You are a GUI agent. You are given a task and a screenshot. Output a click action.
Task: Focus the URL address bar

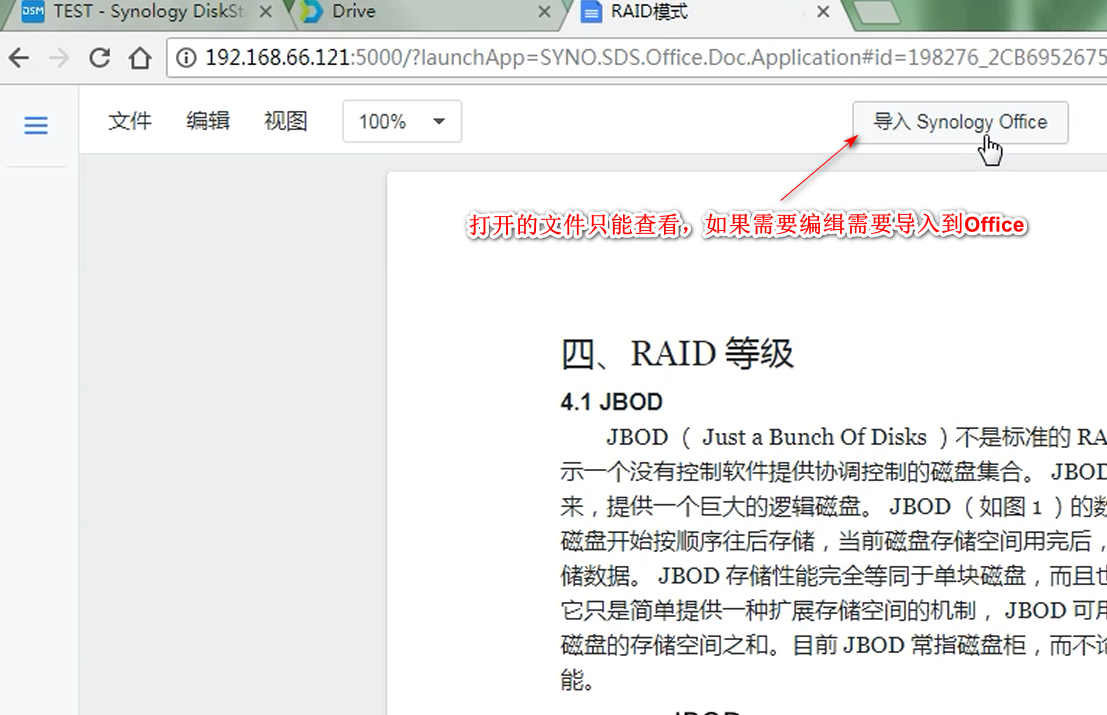640,57
